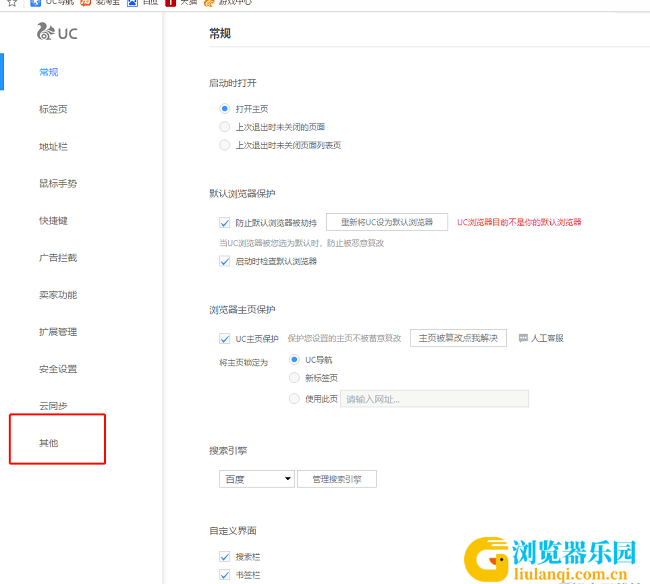Click the 主页被篡改点我解决 button
The image size is (650, 584).
click(458, 338)
